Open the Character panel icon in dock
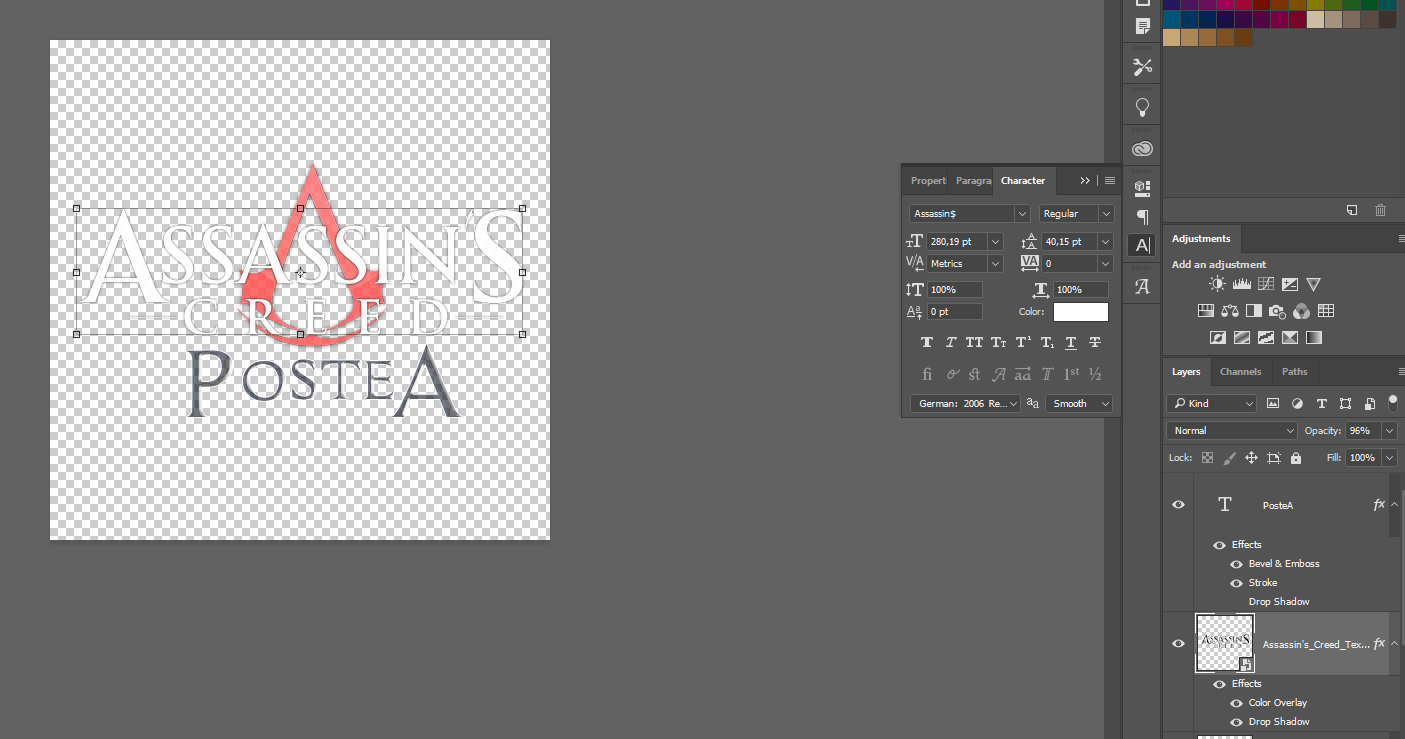Image resolution: width=1405 pixels, height=739 pixels. pos(1142,245)
